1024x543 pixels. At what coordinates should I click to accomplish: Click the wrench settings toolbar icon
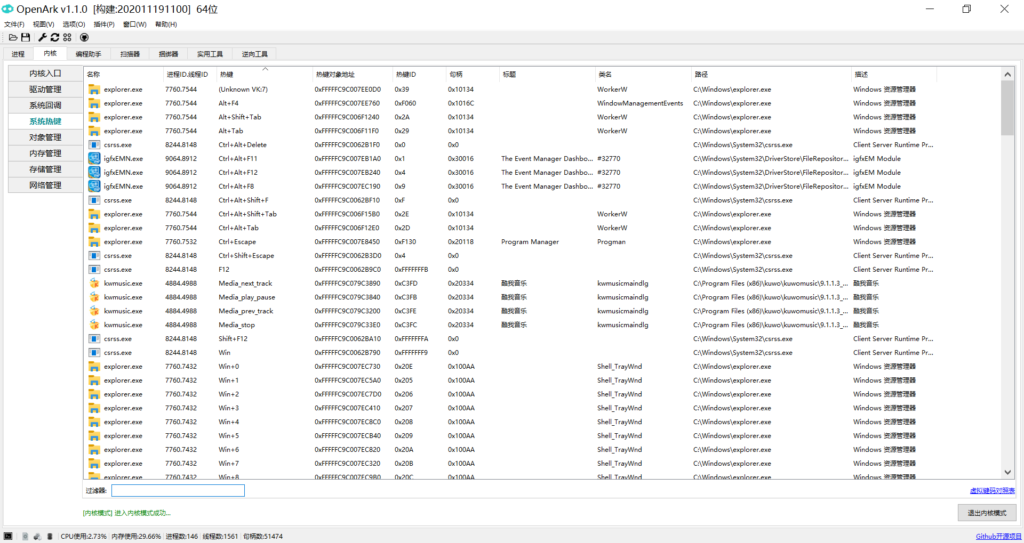click(42, 37)
